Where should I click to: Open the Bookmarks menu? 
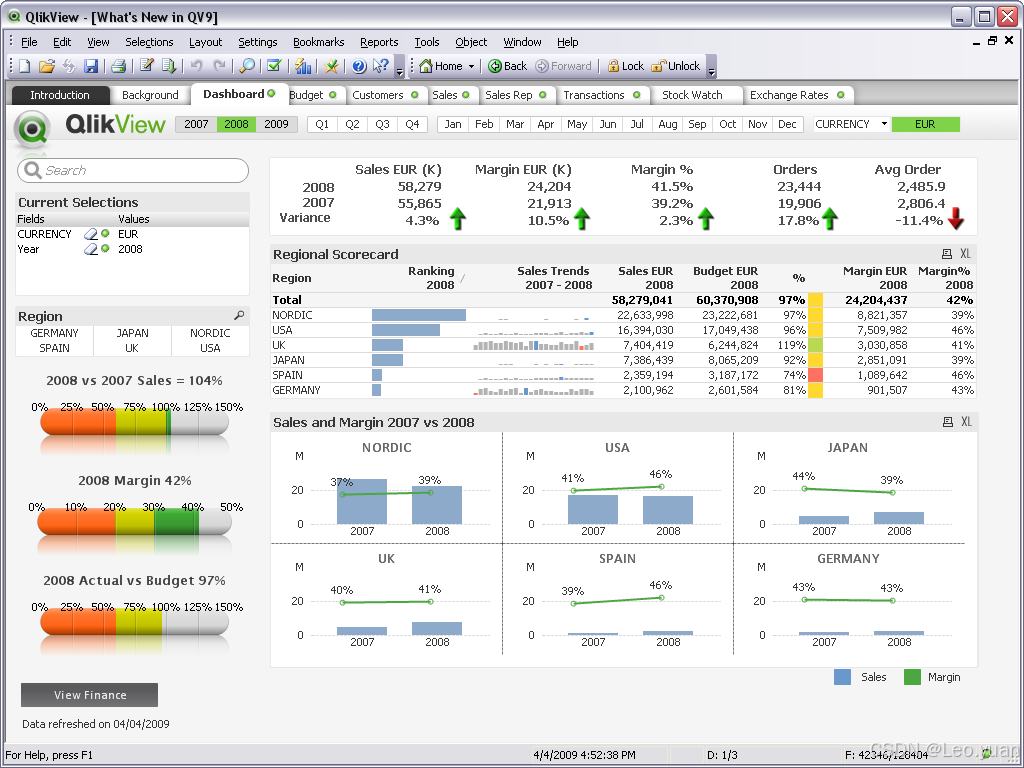tap(318, 42)
